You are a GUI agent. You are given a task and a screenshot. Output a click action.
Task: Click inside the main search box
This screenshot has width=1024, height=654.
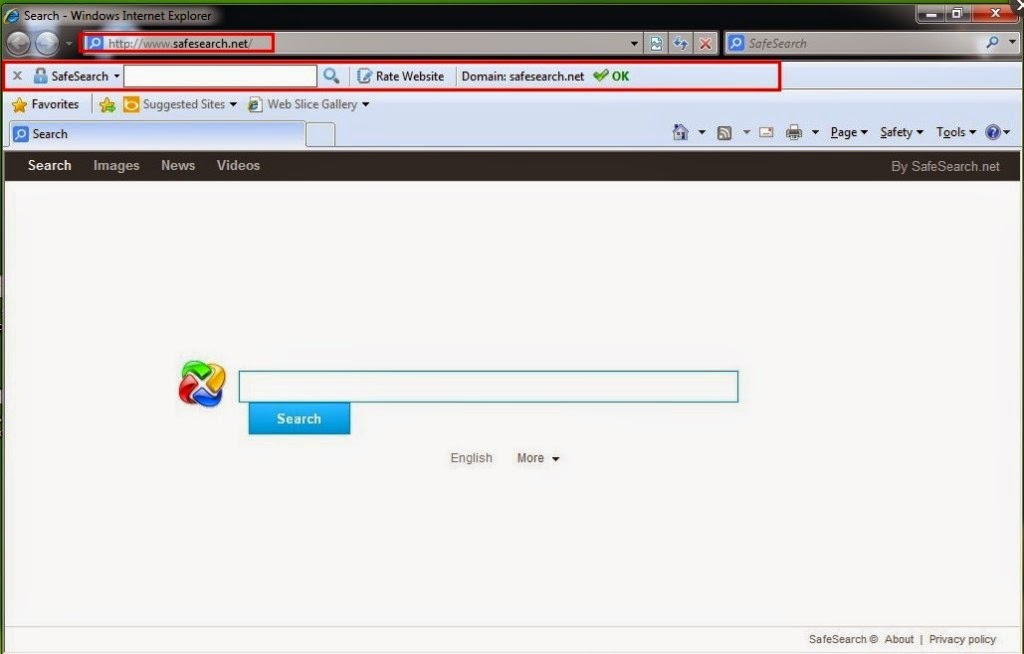tap(488, 386)
